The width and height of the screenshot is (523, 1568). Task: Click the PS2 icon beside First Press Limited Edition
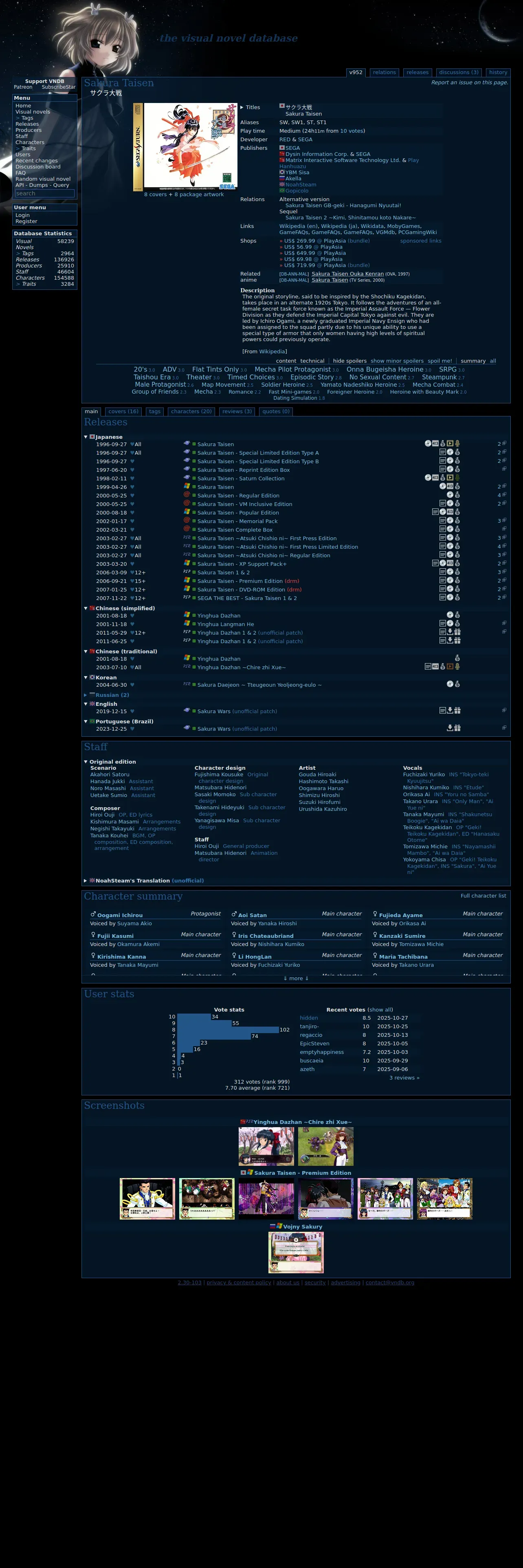pyautogui.click(x=187, y=545)
